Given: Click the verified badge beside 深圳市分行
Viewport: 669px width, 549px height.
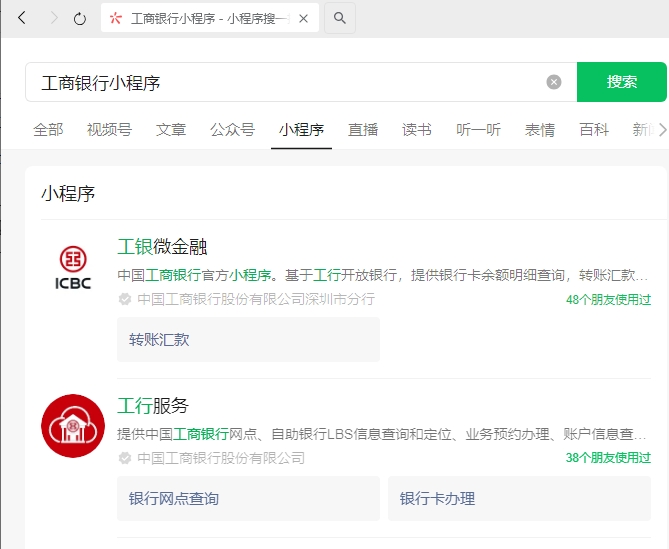Looking at the screenshot, I should coord(125,299).
